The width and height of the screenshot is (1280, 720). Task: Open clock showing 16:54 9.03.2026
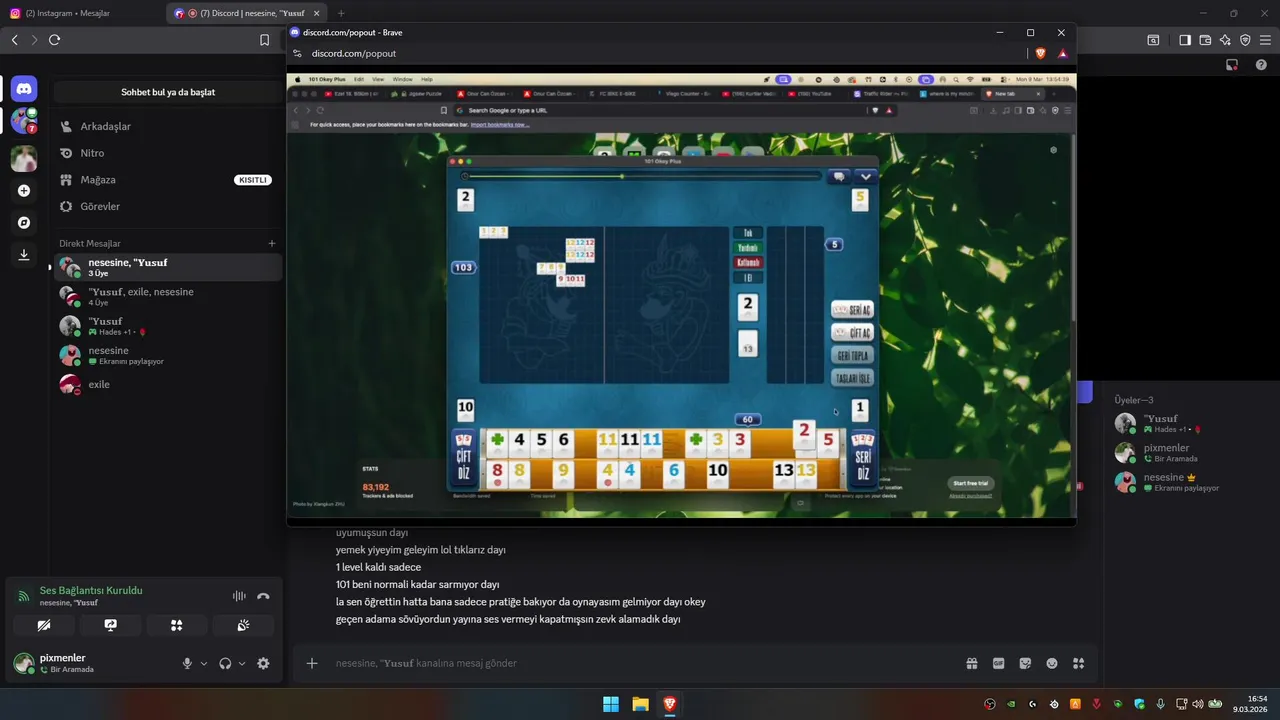pyautogui.click(x=1250, y=704)
